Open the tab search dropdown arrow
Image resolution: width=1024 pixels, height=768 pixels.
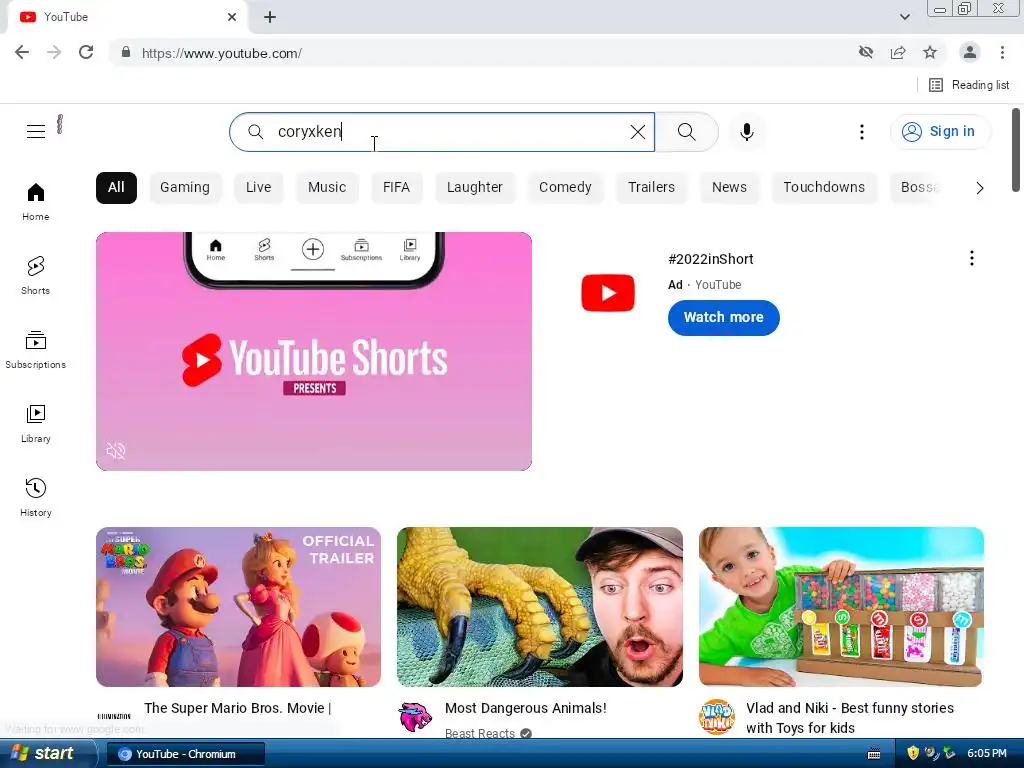(x=905, y=17)
